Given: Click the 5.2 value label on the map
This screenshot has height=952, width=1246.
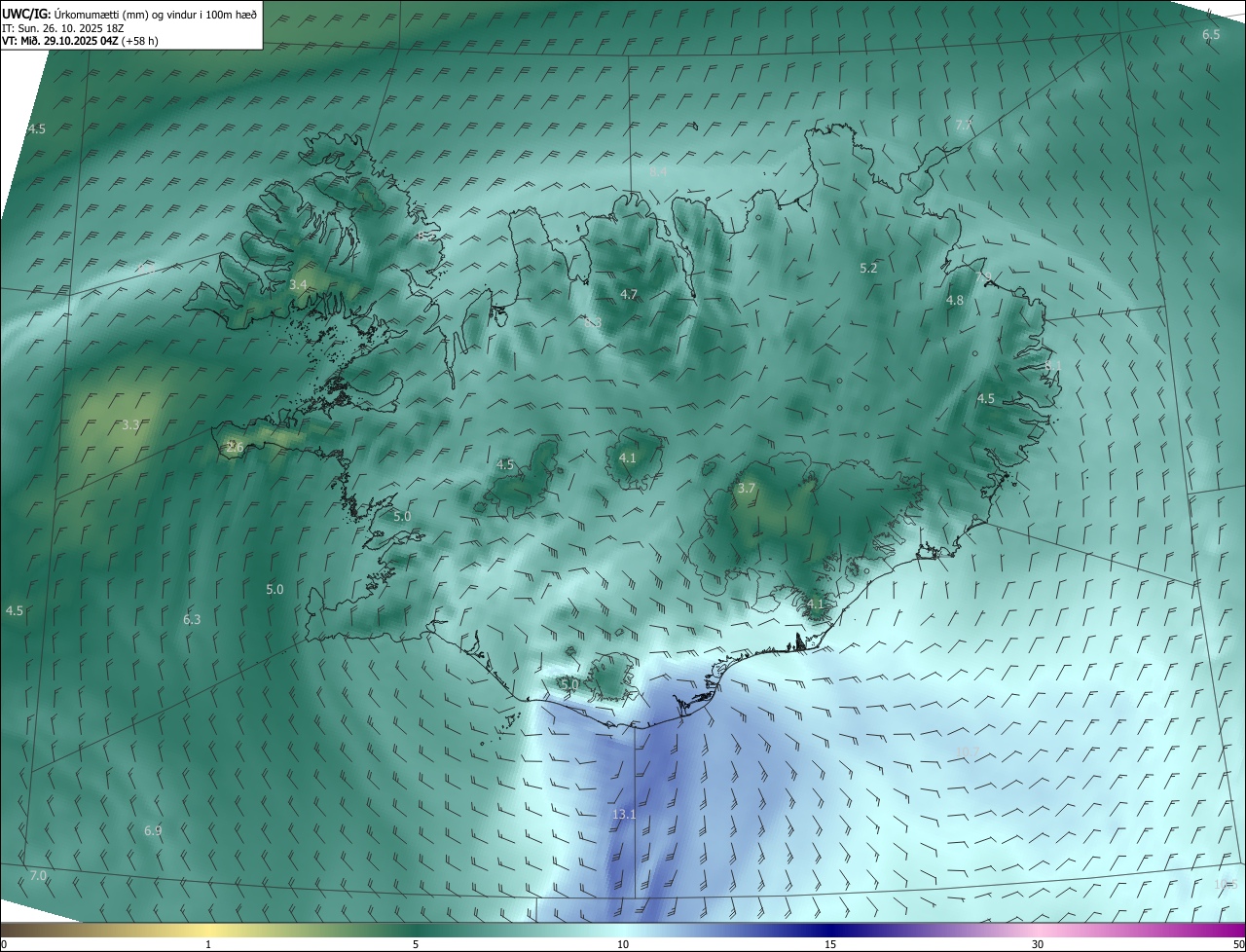Looking at the screenshot, I should click(868, 268).
